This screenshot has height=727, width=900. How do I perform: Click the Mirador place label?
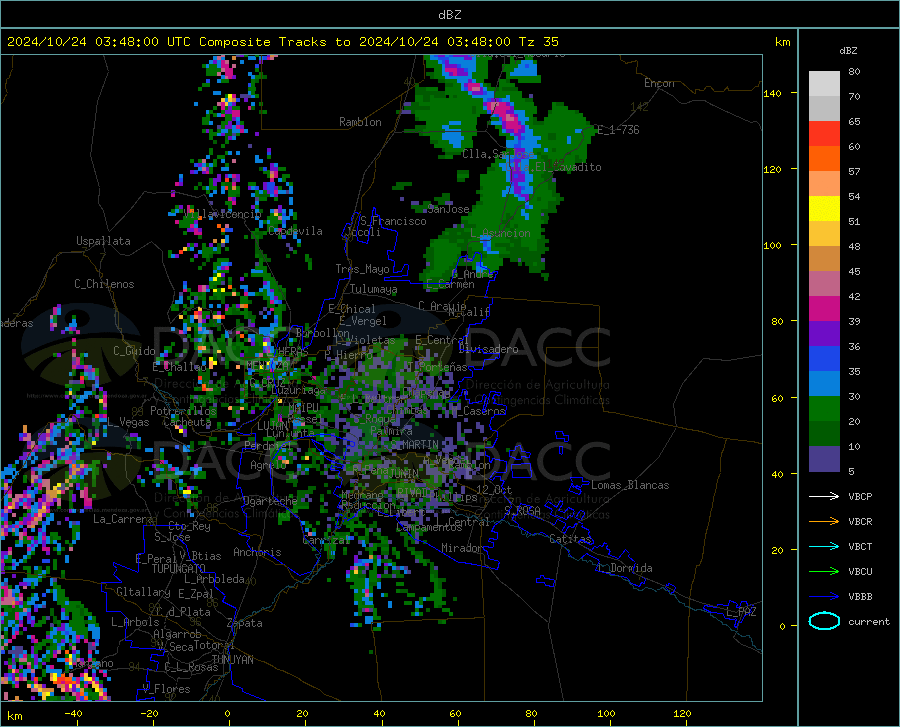coord(461,548)
